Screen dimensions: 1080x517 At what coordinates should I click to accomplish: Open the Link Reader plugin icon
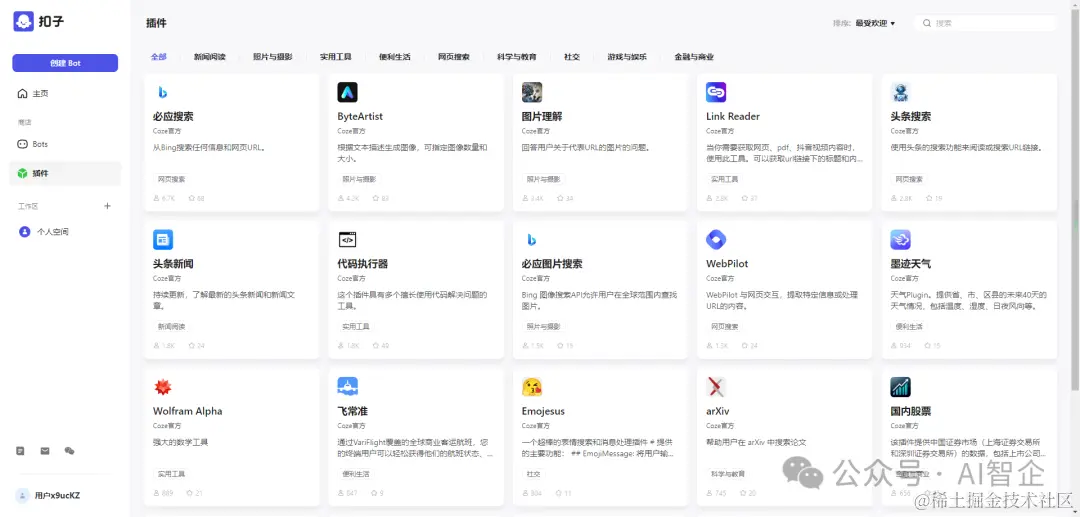point(716,92)
